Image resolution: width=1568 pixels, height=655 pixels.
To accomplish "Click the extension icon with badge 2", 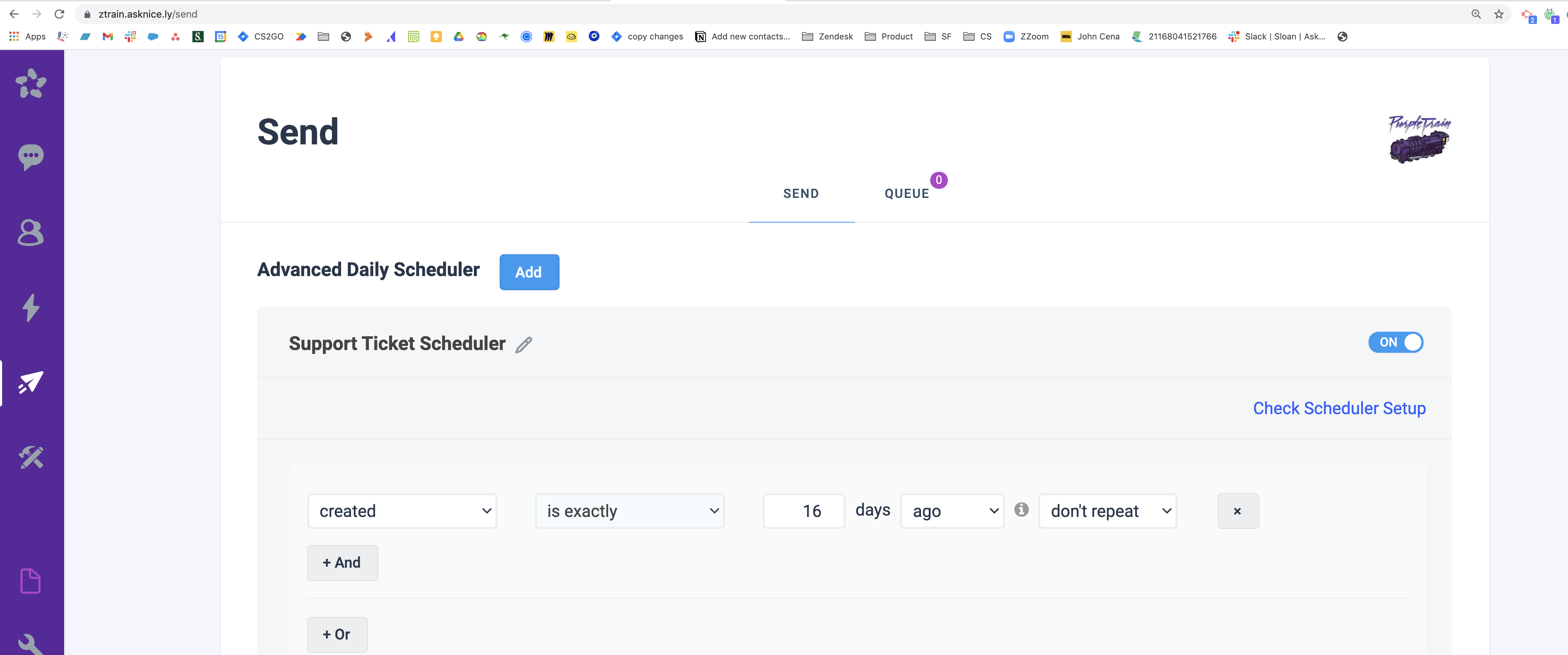I will point(1528,15).
